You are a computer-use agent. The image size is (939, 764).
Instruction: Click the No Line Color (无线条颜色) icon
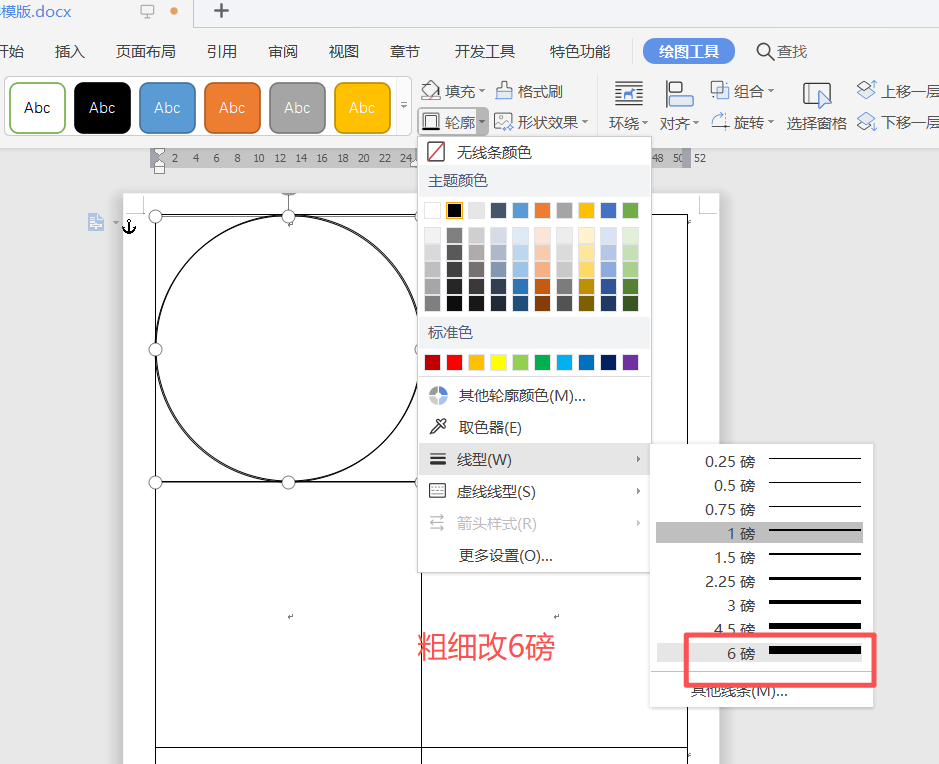436,151
